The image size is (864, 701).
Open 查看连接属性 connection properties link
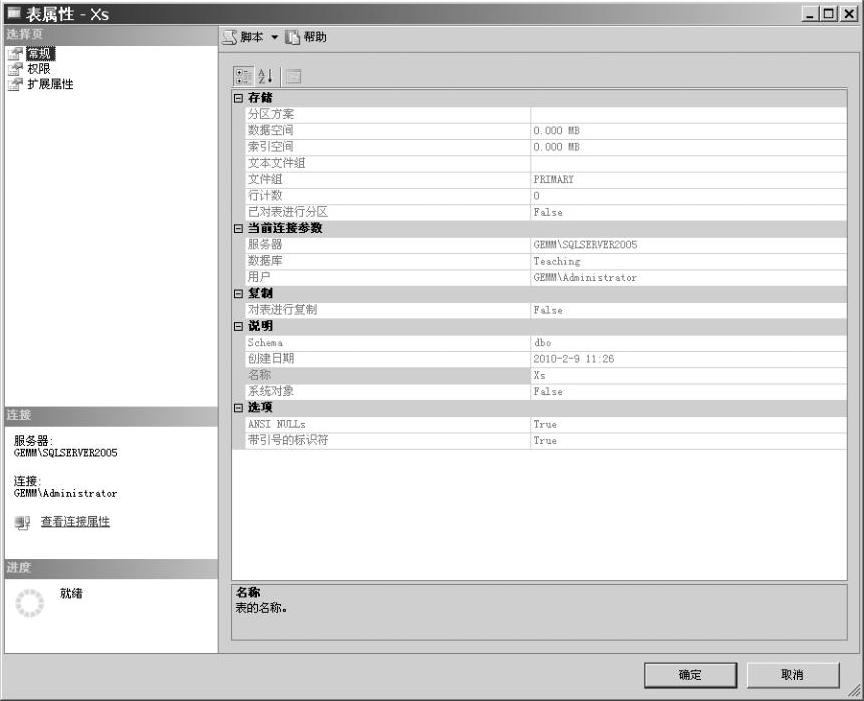click(75, 521)
